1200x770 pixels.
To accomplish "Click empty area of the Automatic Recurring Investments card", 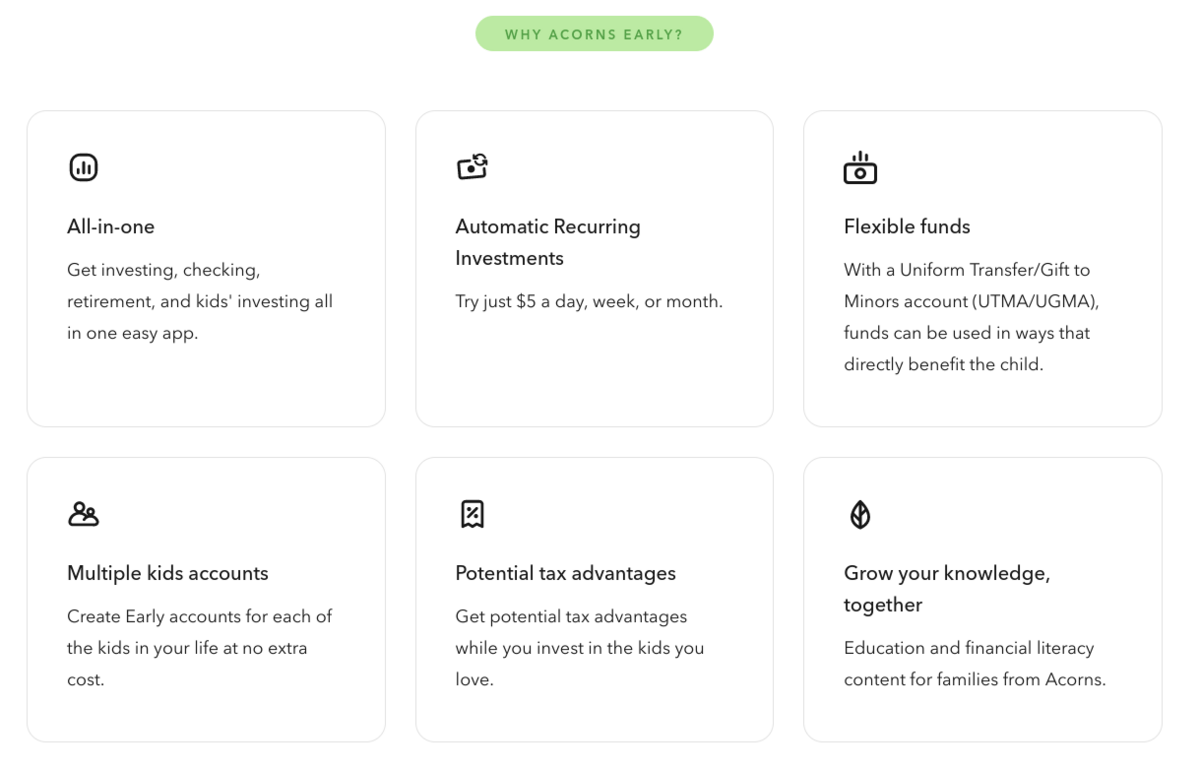I will pos(594,370).
